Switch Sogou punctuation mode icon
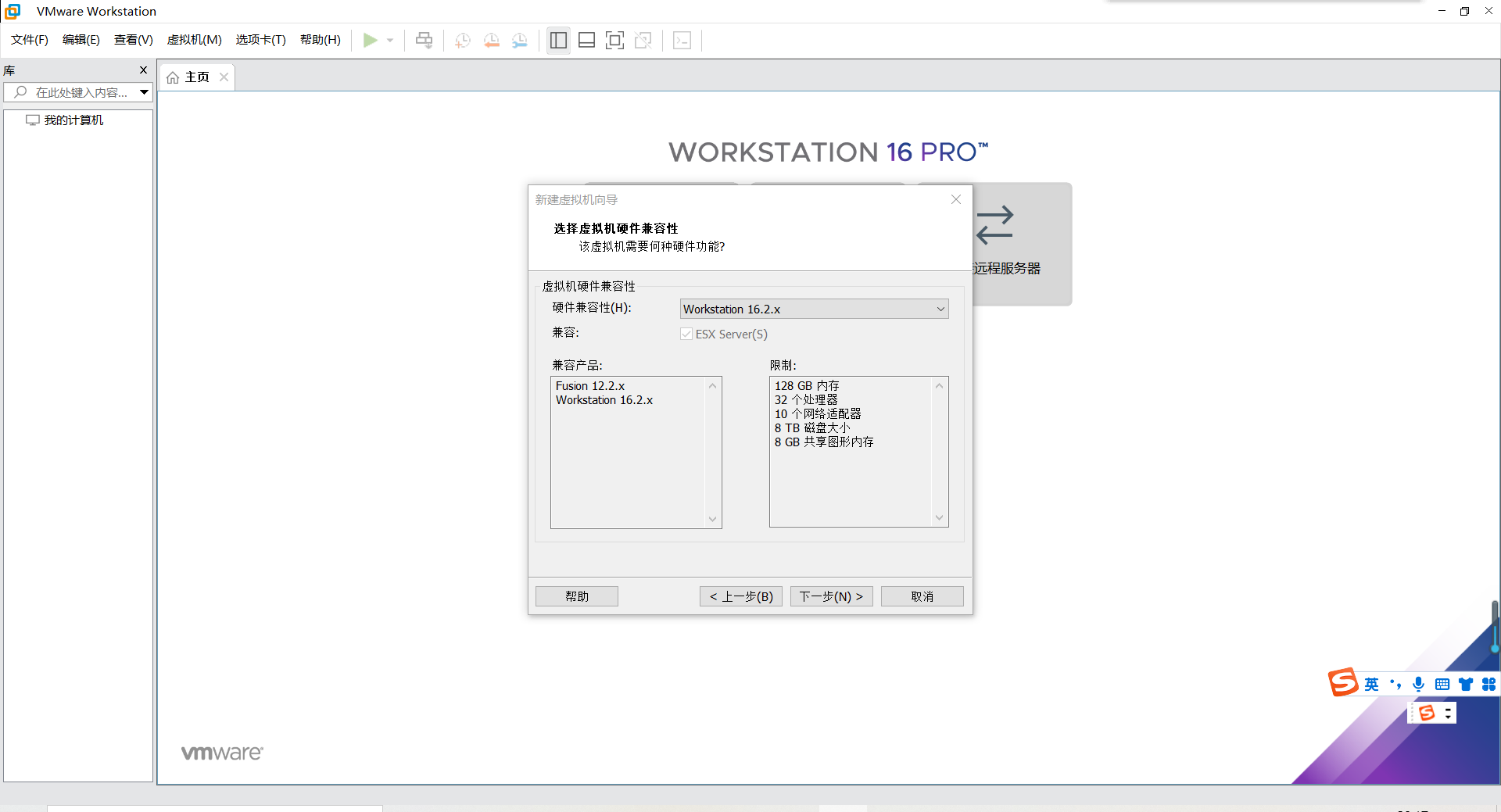The height and width of the screenshot is (812, 1501). (x=1395, y=685)
